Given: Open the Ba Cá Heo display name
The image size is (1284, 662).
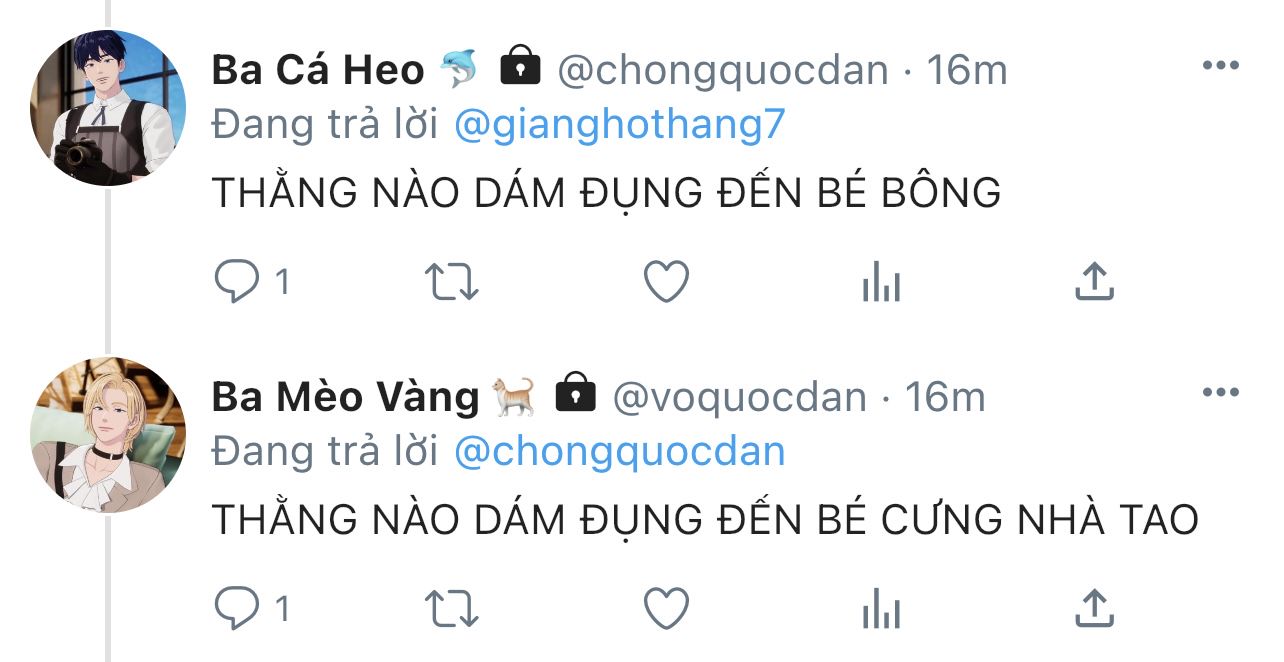Looking at the screenshot, I should (x=318, y=70).
